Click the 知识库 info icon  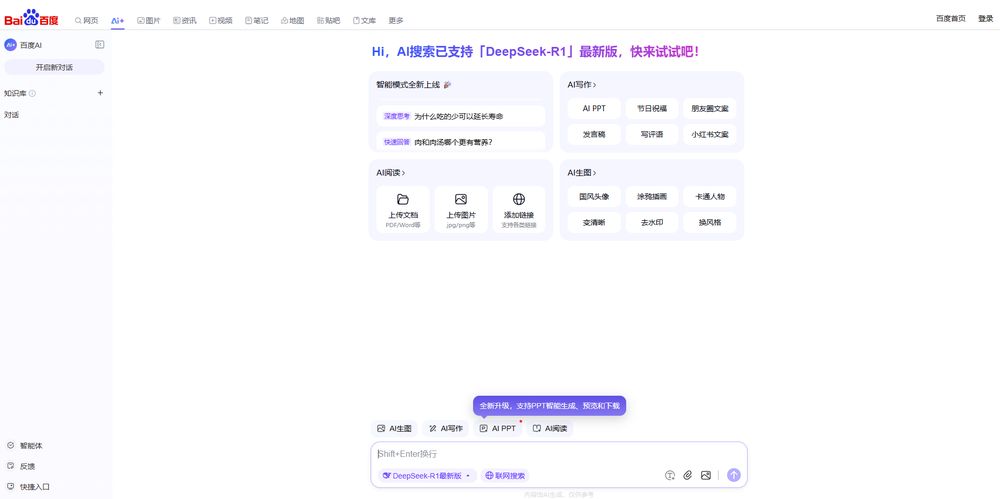pos(32,93)
